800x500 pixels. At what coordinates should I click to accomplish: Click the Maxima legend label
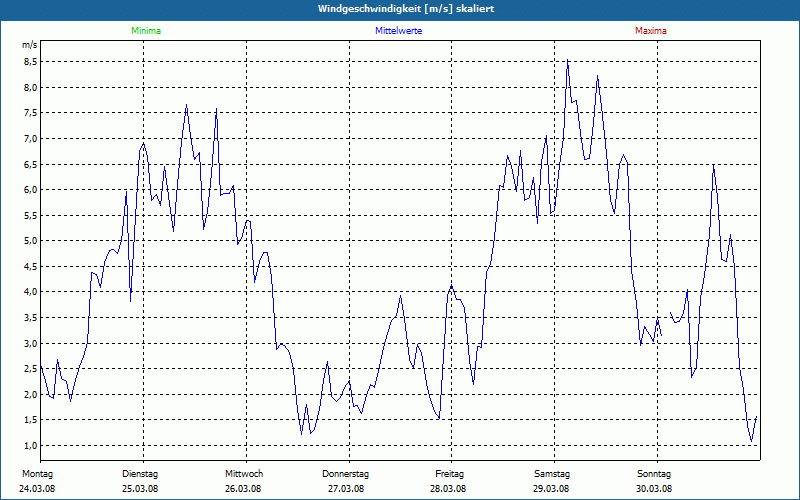[651, 31]
